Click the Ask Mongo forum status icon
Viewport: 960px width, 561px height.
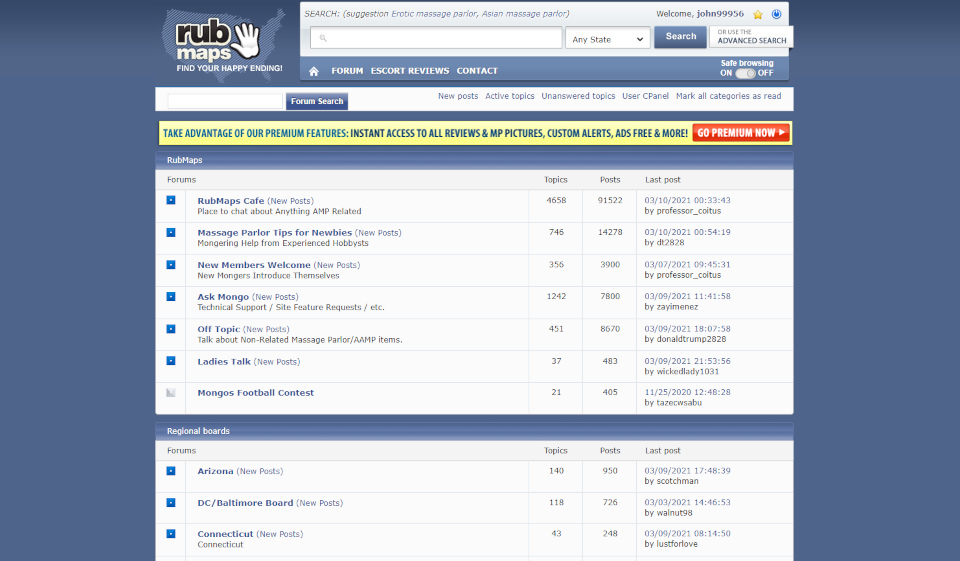coord(171,296)
